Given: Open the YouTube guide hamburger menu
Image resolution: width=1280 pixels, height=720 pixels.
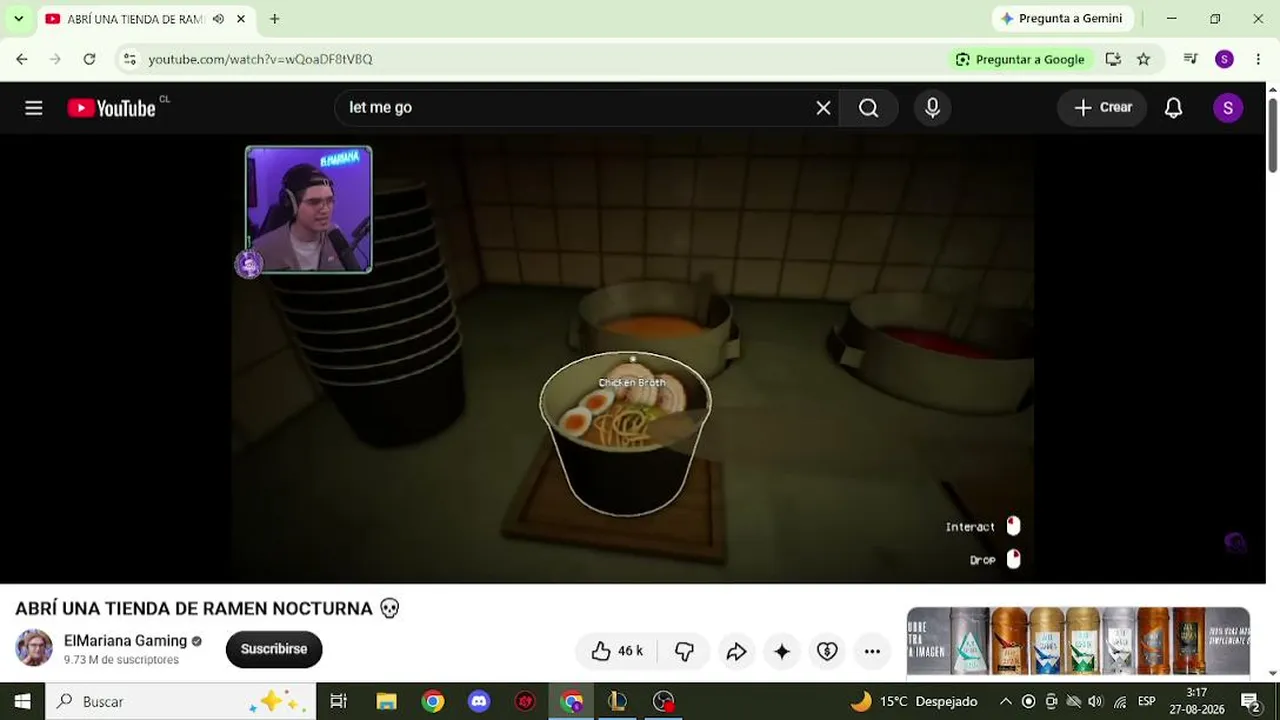Looking at the screenshot, I should 34,108.
